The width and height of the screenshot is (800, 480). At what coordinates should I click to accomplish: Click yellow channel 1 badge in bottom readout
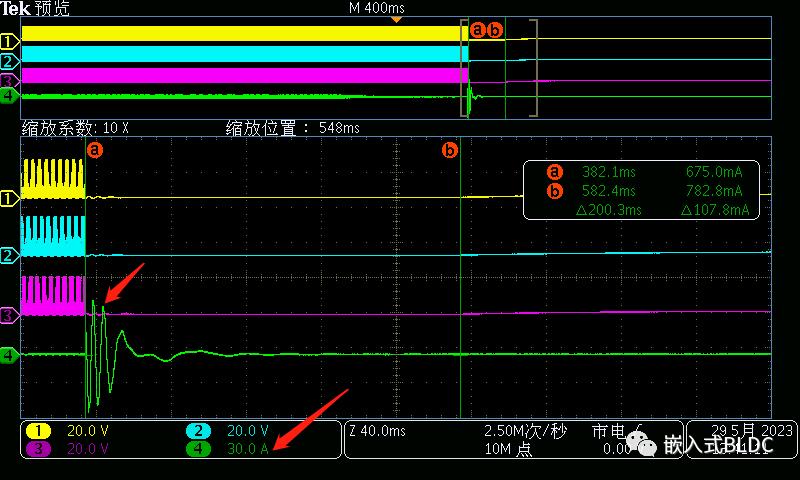tap(38, 431)
